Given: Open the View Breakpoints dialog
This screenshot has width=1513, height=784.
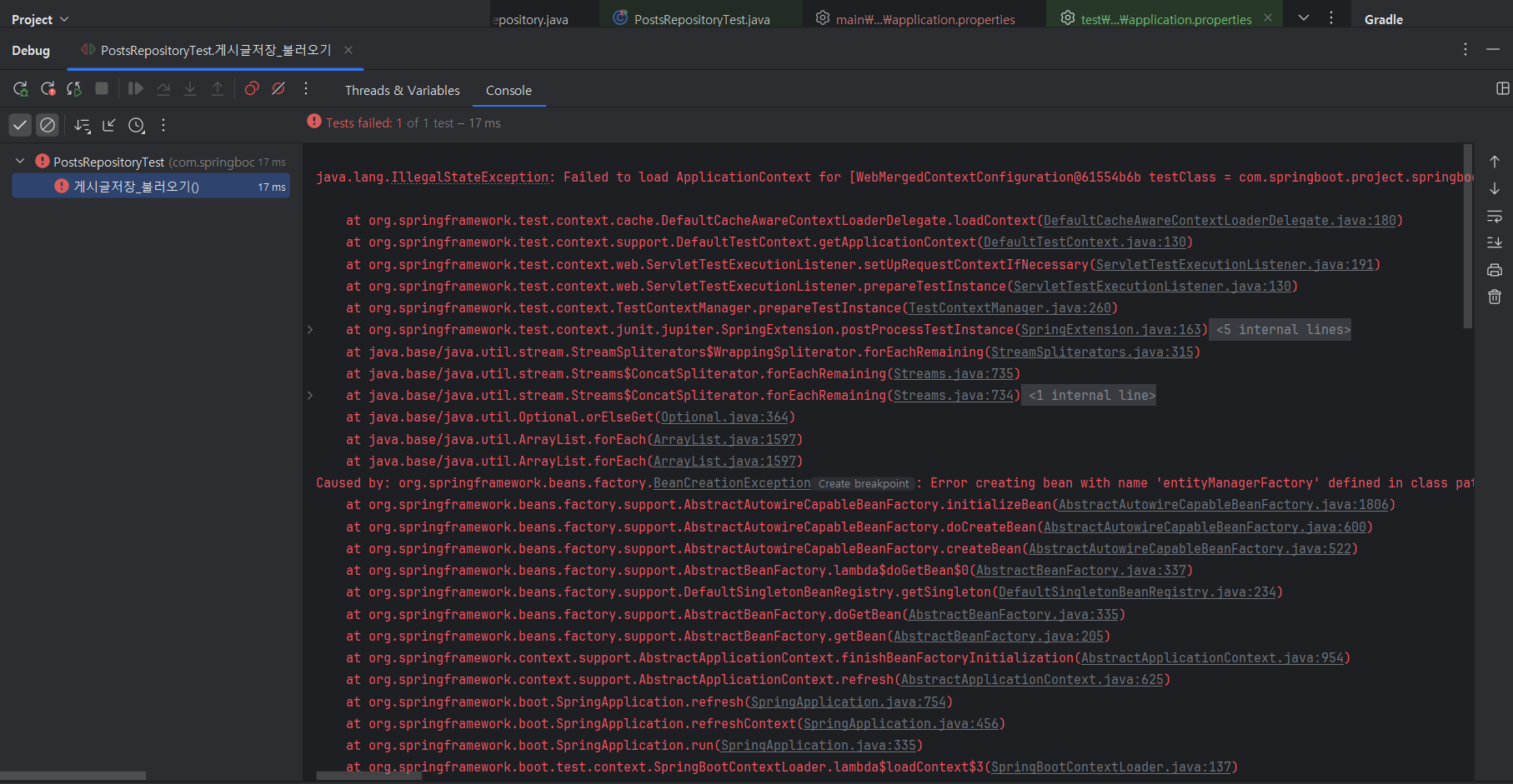Looking at the screenshot, I should tap(252, 88).
